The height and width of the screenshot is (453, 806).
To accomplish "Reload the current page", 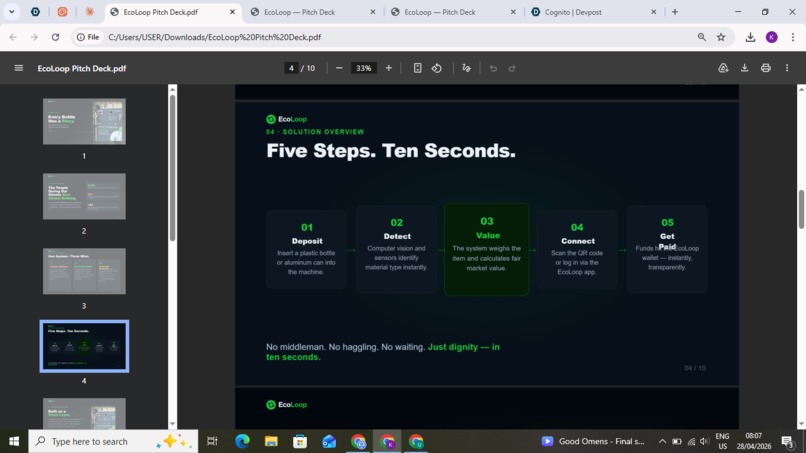I will tap(56, 37).
